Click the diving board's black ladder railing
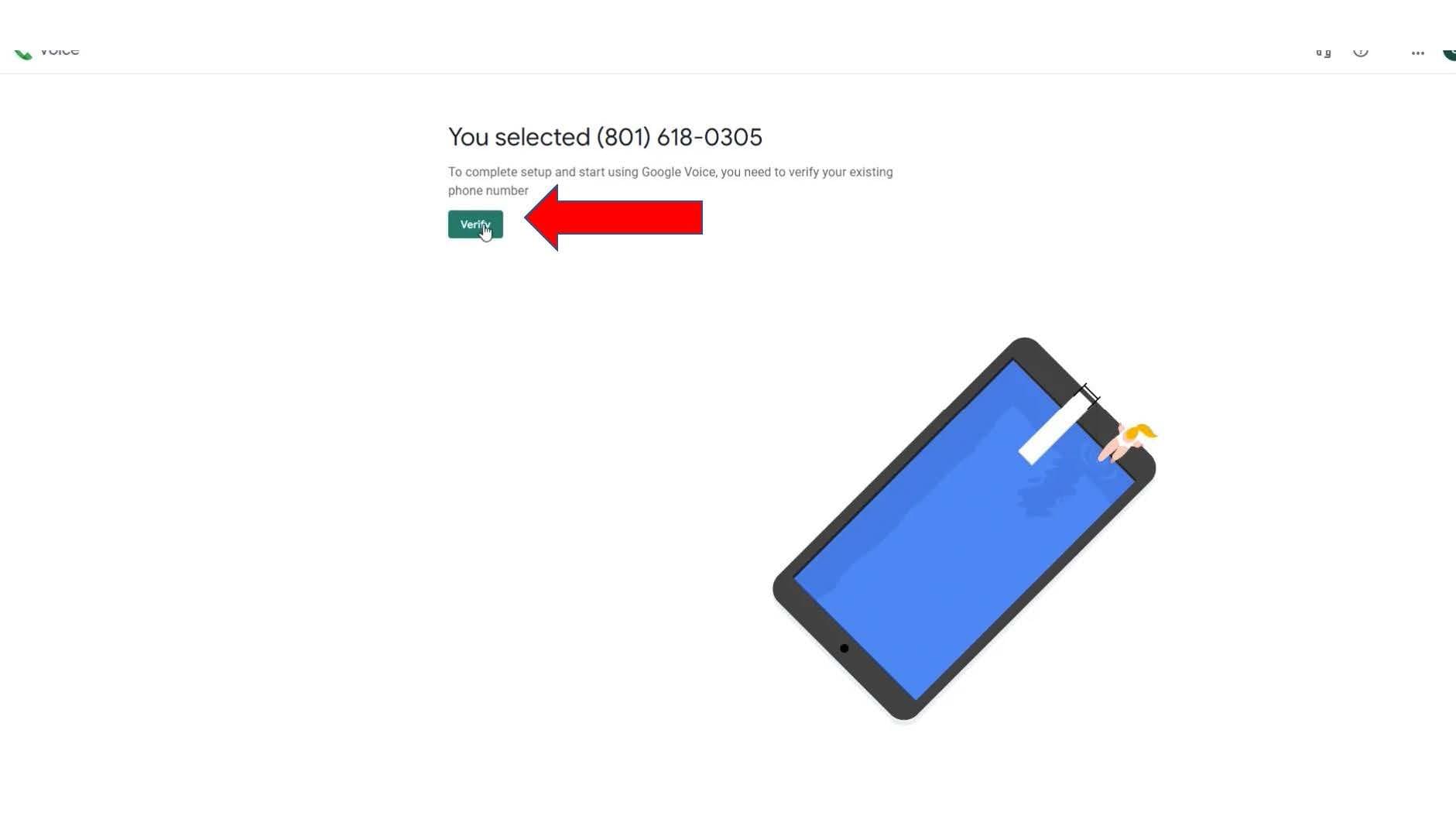 [1089, 395]
